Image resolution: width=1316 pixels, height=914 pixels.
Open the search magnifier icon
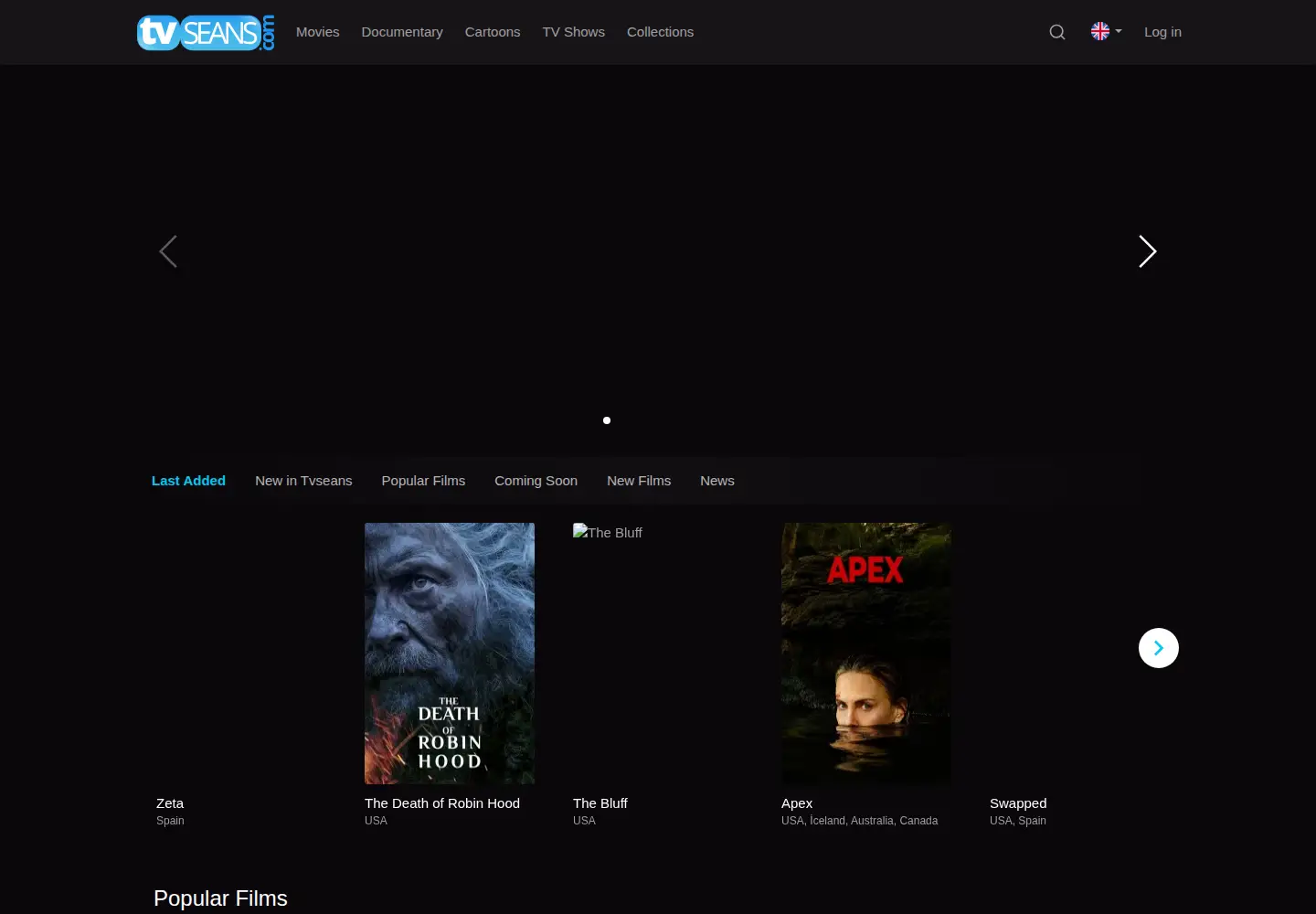coord(1057,32)
